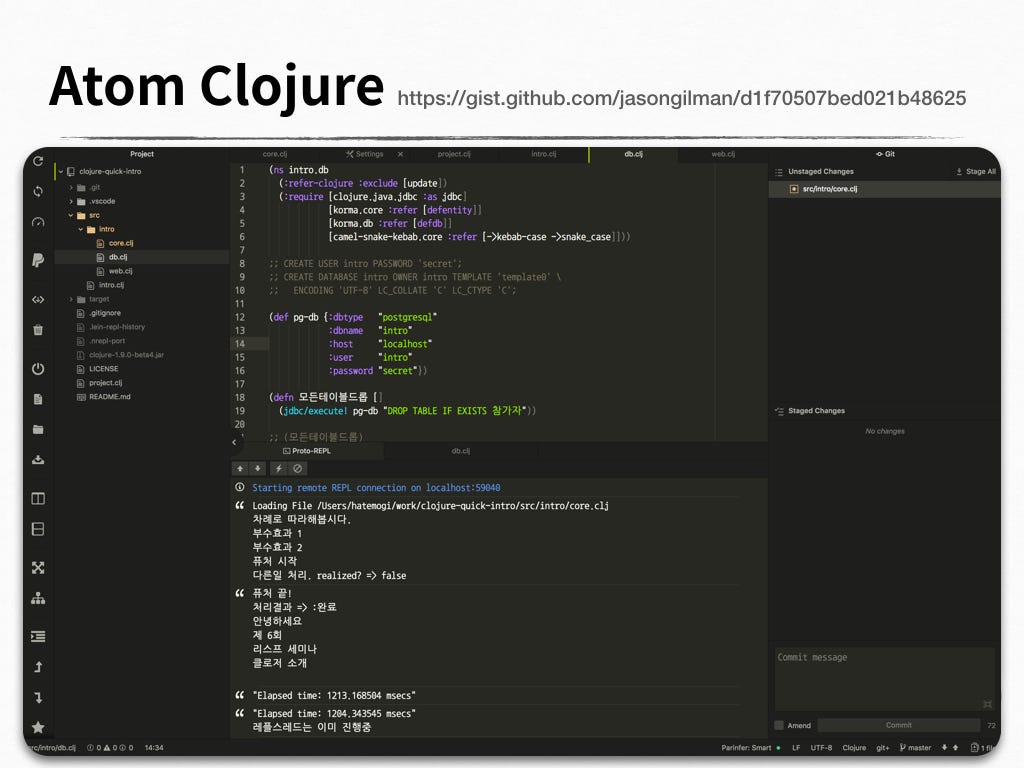Select the db.clj tab in bottom pane

460,451
